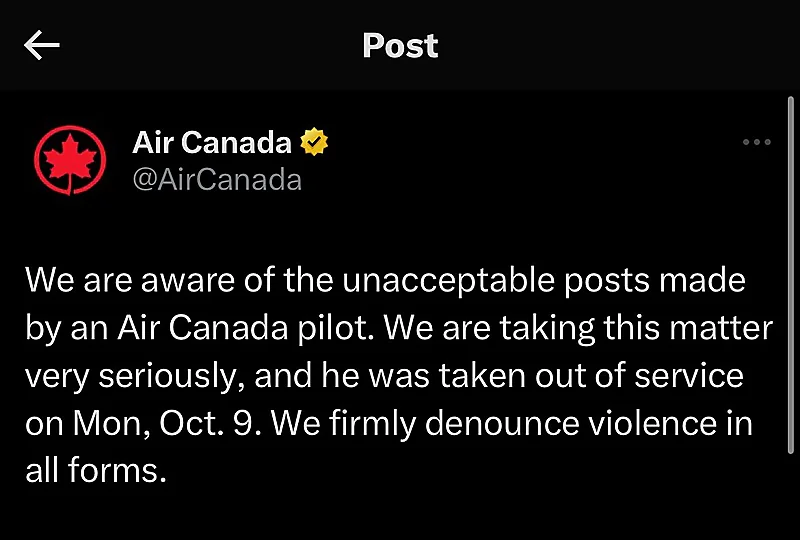
Task: Open the Air Canada display name profile
Action: pyautogui.click(x=212, y=142)
